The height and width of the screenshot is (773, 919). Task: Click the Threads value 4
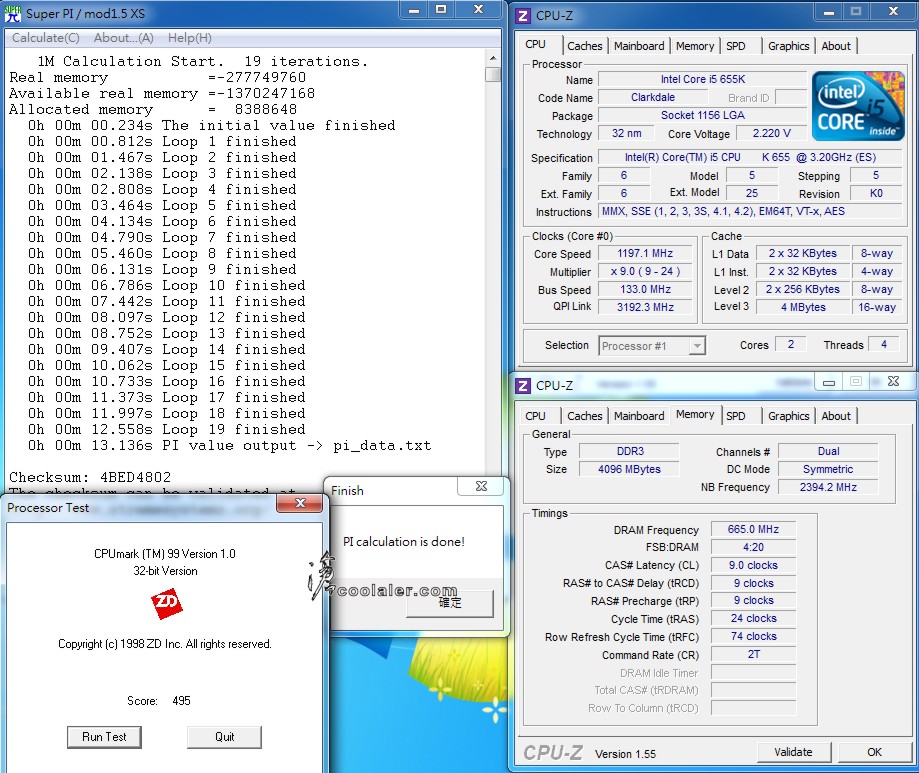[883, 345]
